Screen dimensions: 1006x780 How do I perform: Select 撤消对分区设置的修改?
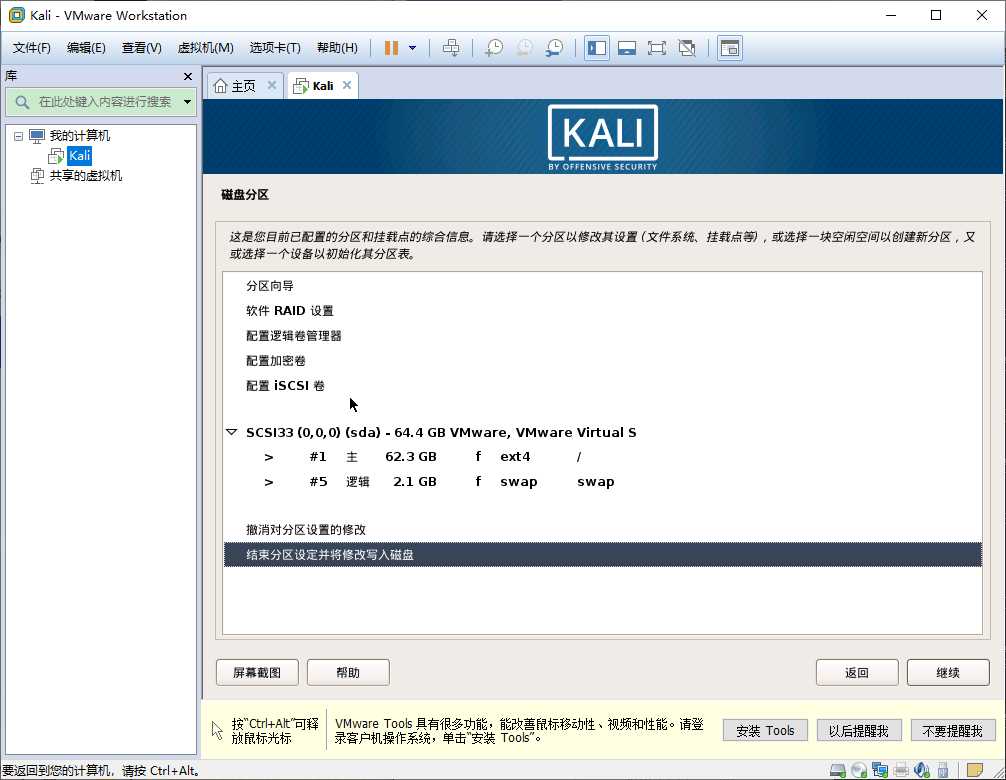tap(602, 530)
